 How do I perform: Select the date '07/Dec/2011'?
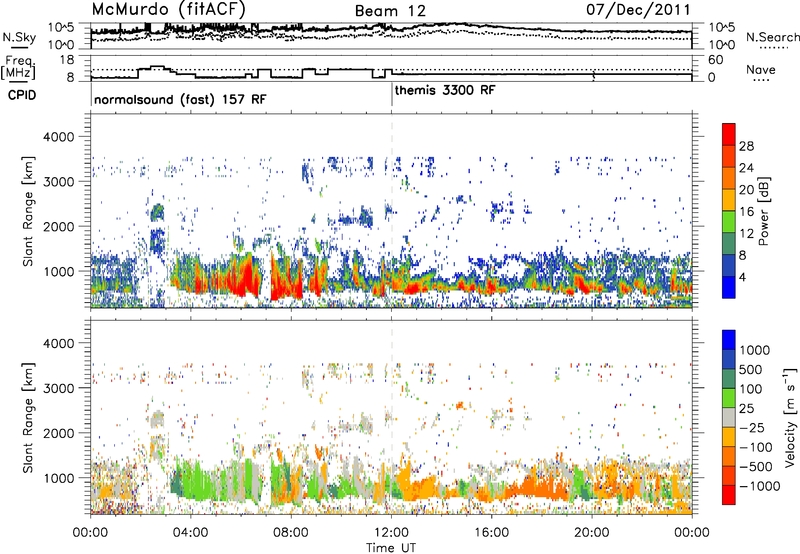(x=638, y=10)
